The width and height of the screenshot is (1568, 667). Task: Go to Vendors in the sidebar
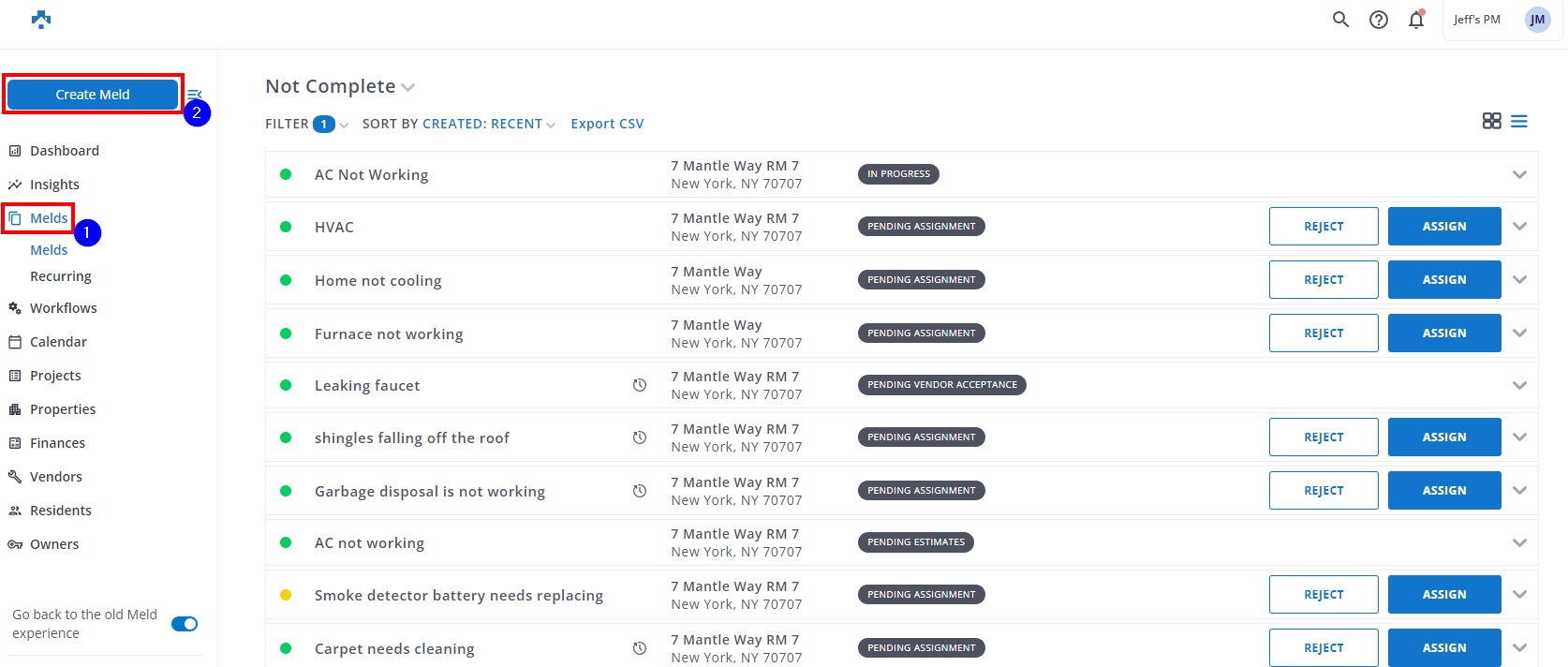click(x=55, y=477)
